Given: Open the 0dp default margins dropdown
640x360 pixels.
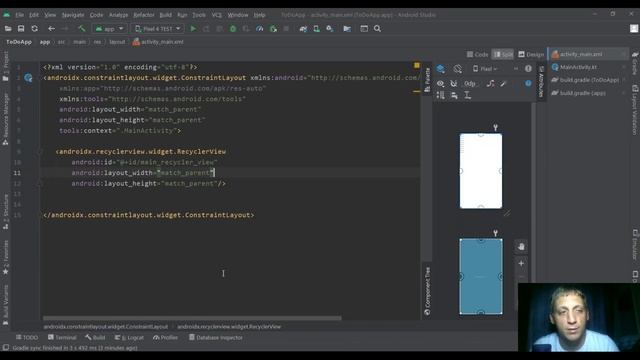Looking at the screenshot, I should [471, 83].
